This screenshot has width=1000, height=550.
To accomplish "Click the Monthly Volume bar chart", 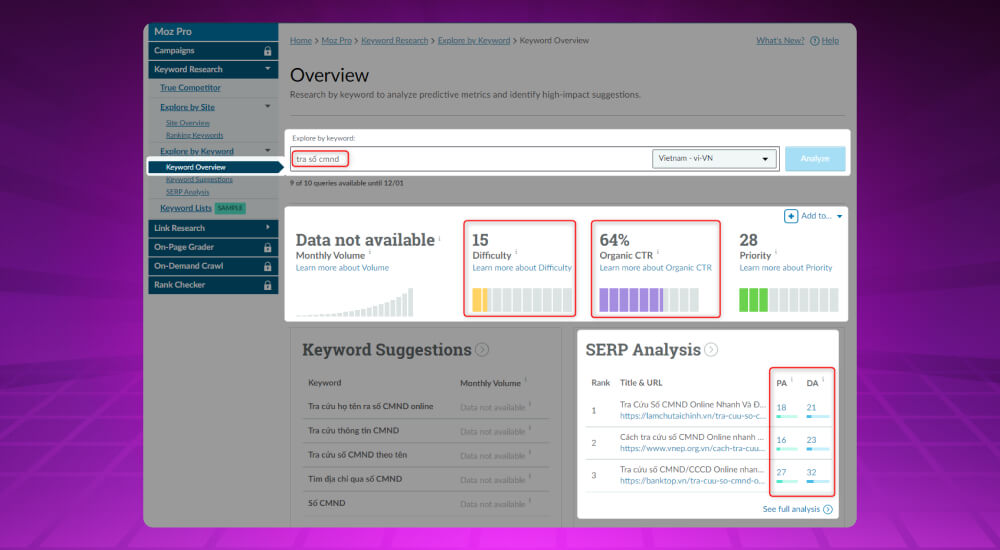I will tap(355, 302).
